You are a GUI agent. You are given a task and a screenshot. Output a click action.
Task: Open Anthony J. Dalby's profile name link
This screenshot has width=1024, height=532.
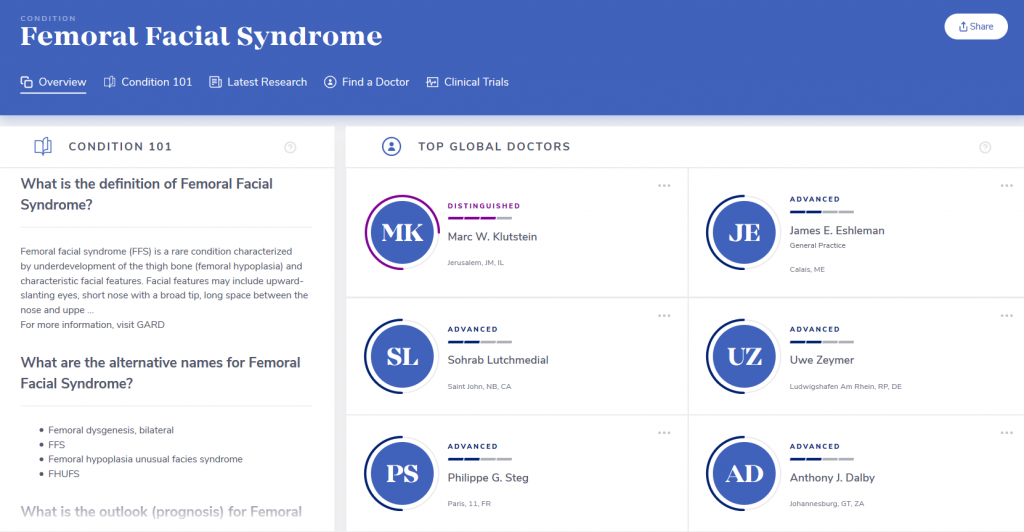832,478
